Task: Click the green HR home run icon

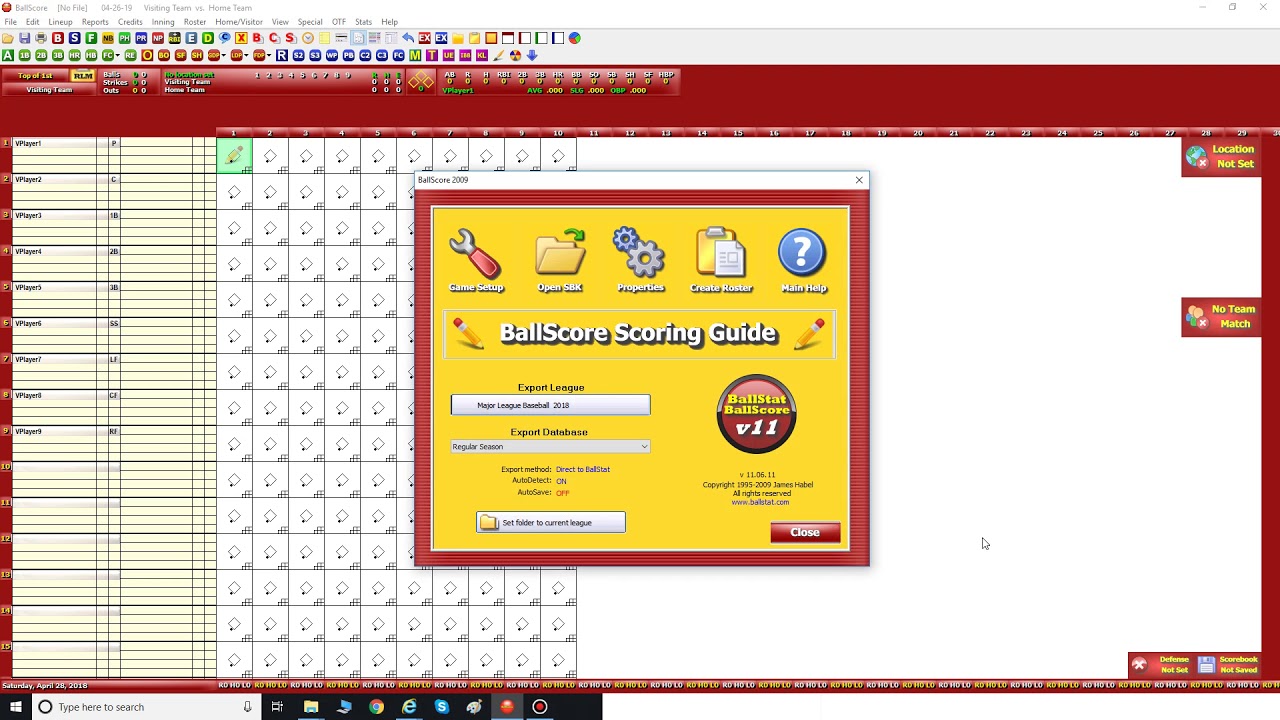Action: [74, 55]
